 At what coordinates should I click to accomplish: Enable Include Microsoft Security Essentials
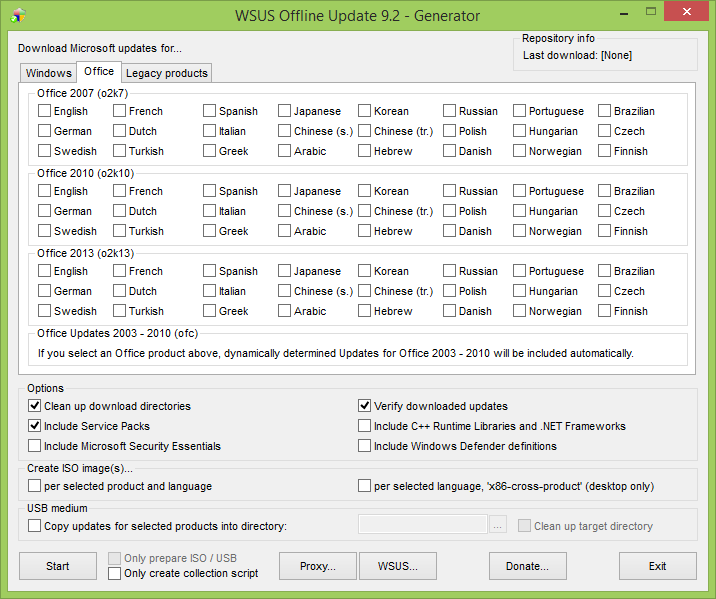pyautogui.click(x=35, y=446)
